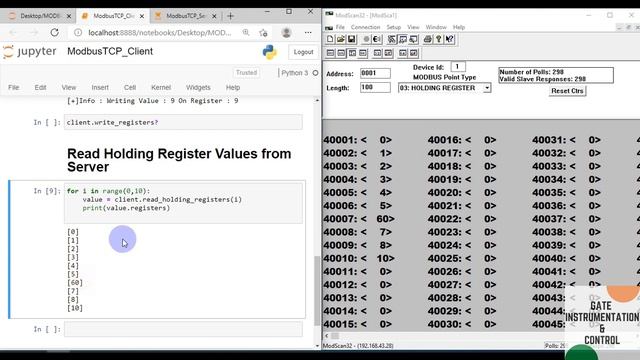Open the Jupyter Edit menu

(40, 87)
